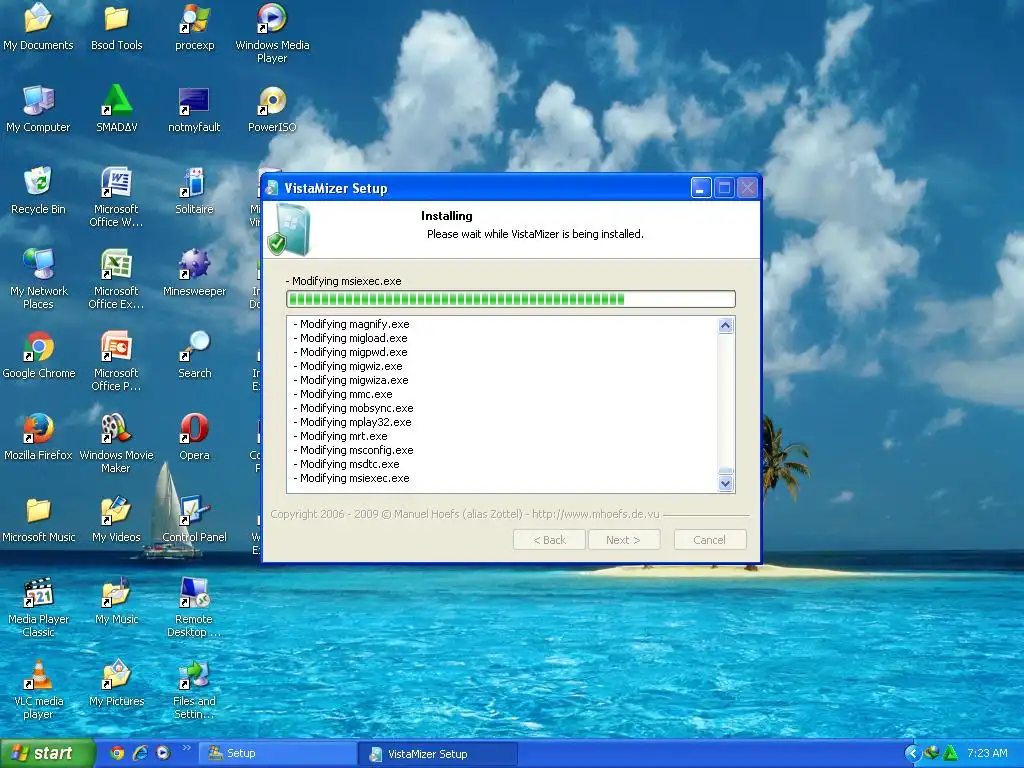Open My Computer icon

pos(38,109)
